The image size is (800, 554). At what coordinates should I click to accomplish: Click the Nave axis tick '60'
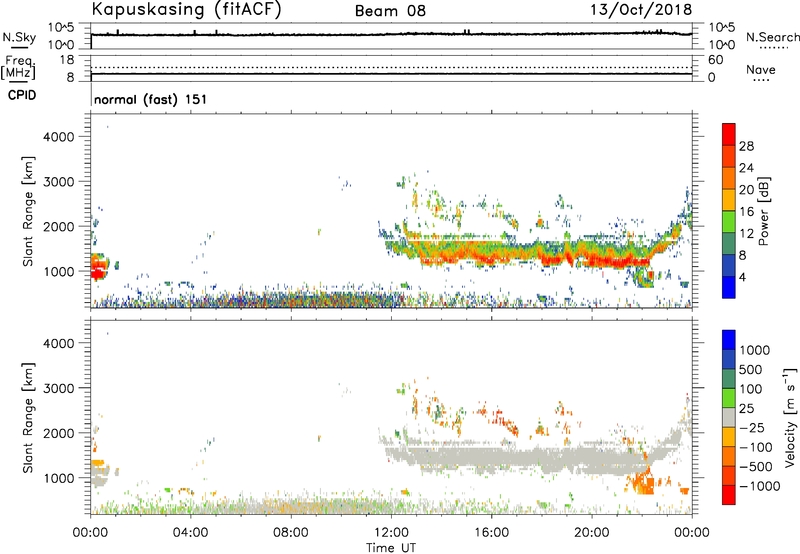click(715, 60)
